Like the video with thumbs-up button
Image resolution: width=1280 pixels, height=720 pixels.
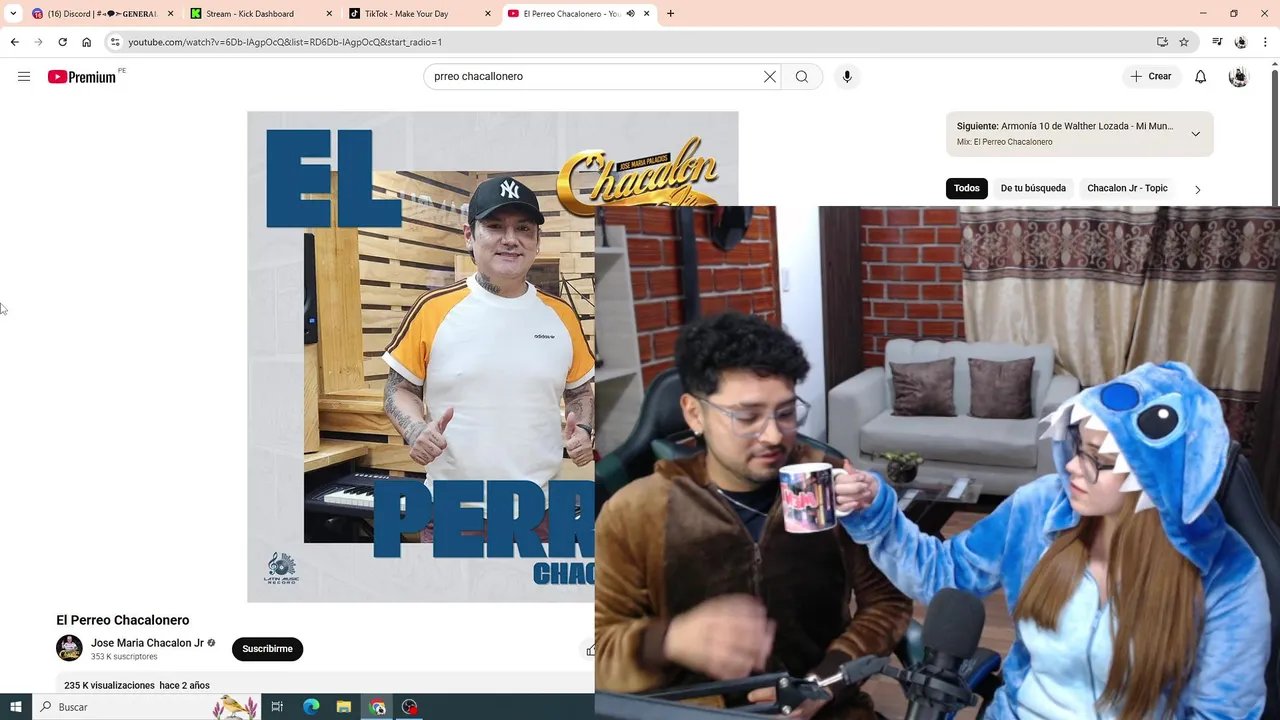pyautogui.click(x=590, y=650)
